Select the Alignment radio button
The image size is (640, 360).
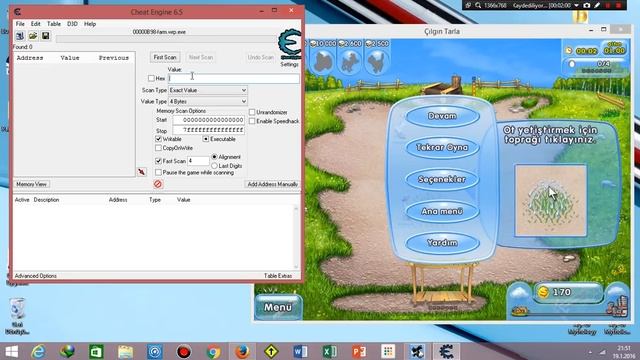point(214,157)
